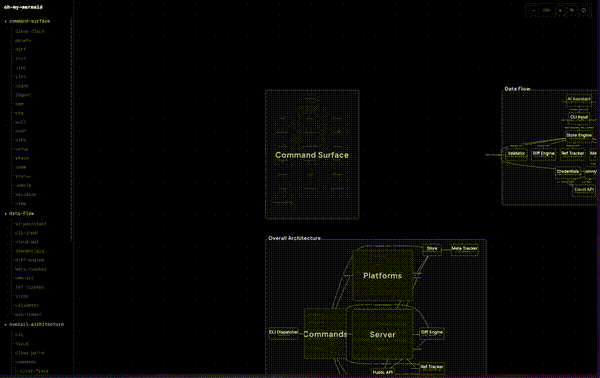
Task: Open the Command Surface diagram card
Action: (x=312, y=155)
